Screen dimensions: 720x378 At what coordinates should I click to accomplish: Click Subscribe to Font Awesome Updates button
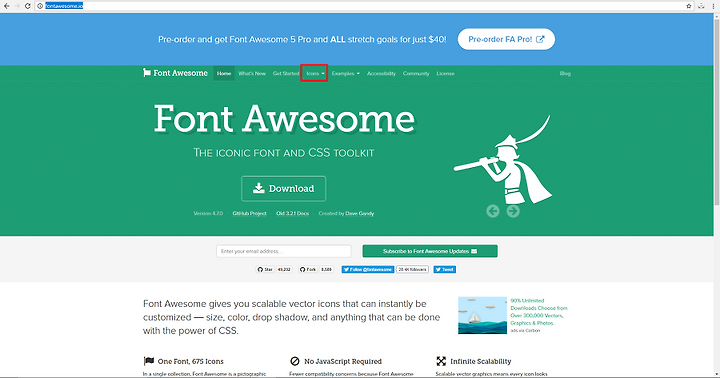tap(430, 251)
